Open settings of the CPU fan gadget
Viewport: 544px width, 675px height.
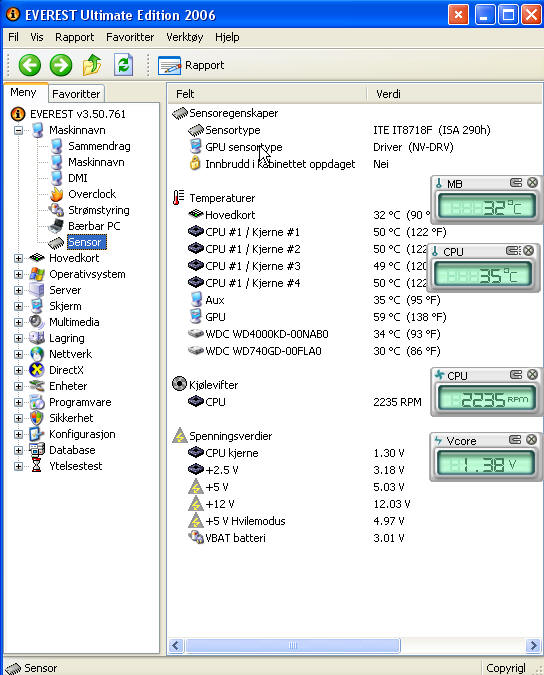pos(516,375)
